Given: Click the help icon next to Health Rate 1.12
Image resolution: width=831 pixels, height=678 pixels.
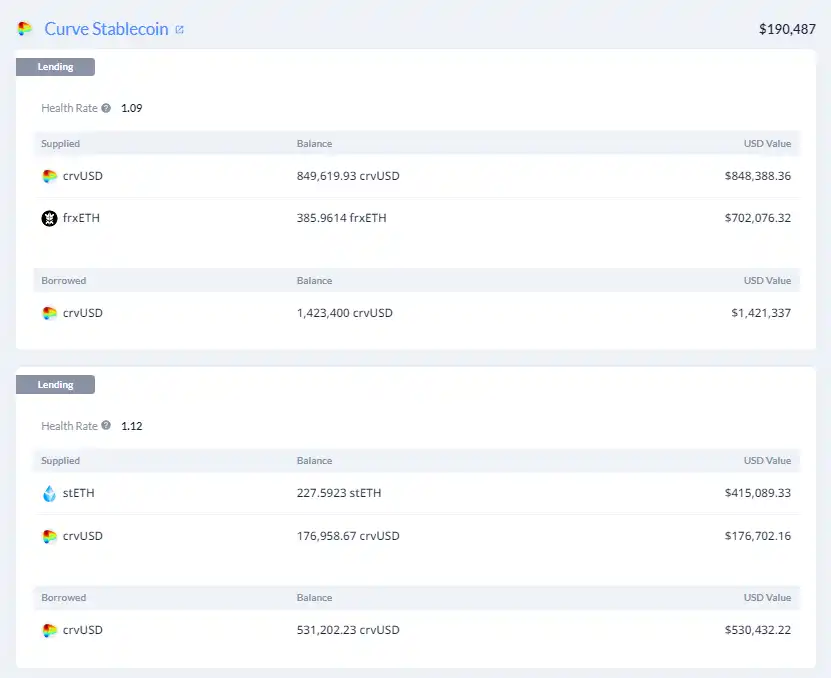Looking at the screenshot, I should (106, 425).
